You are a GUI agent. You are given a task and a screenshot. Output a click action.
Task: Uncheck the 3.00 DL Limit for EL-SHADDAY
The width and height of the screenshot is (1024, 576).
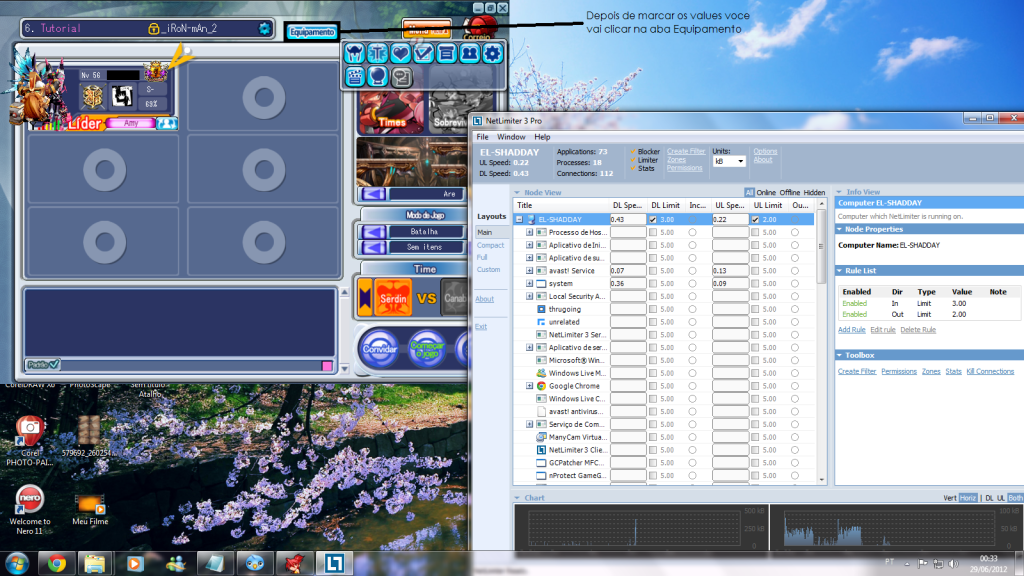click(652, 219)
